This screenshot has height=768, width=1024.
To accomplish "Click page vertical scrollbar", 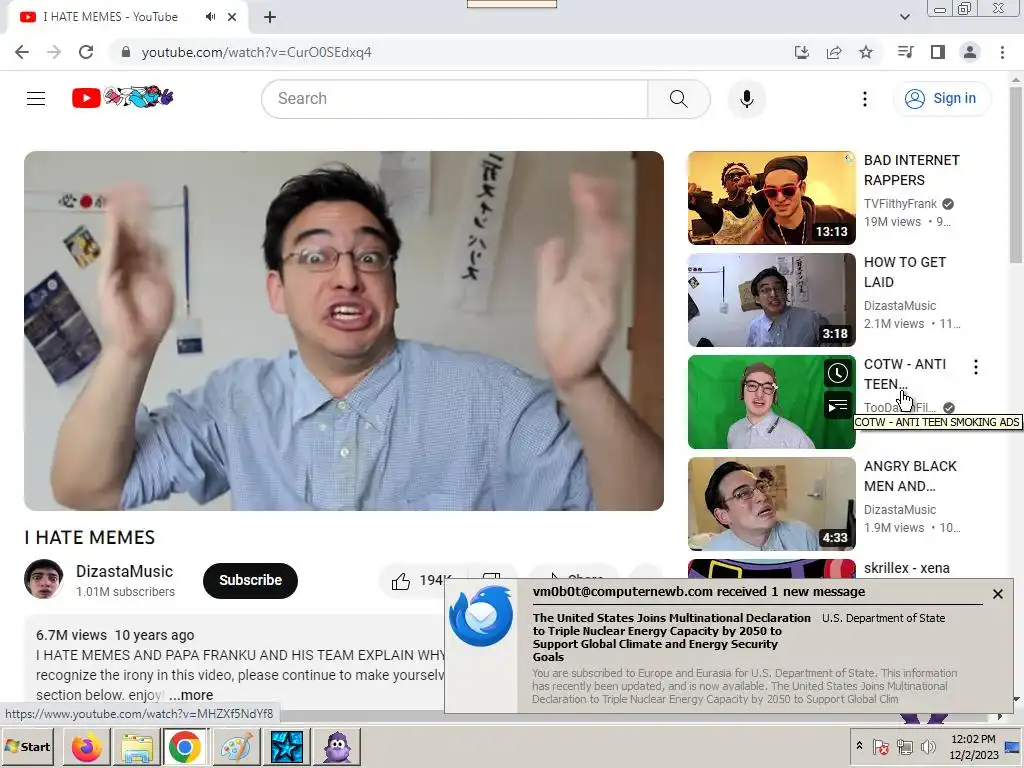I will (1016, 174).
